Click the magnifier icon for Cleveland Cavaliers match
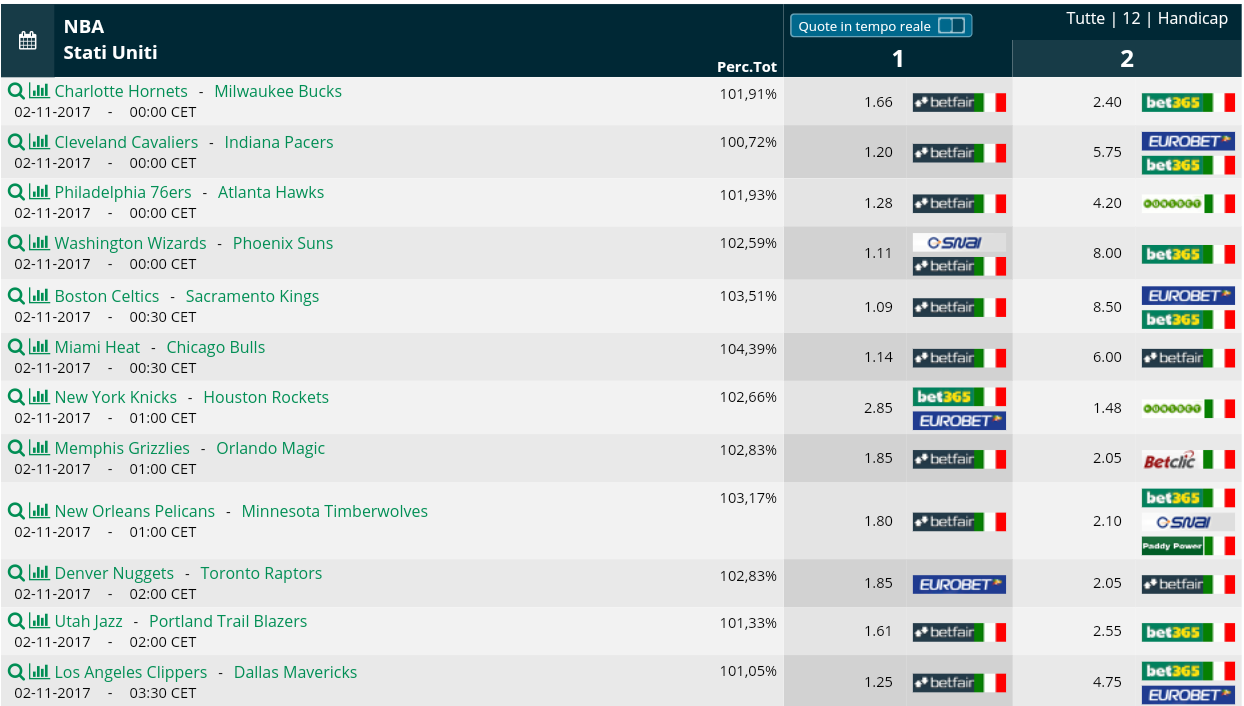This screenshot has height=706, width=1244. (16, 142)
